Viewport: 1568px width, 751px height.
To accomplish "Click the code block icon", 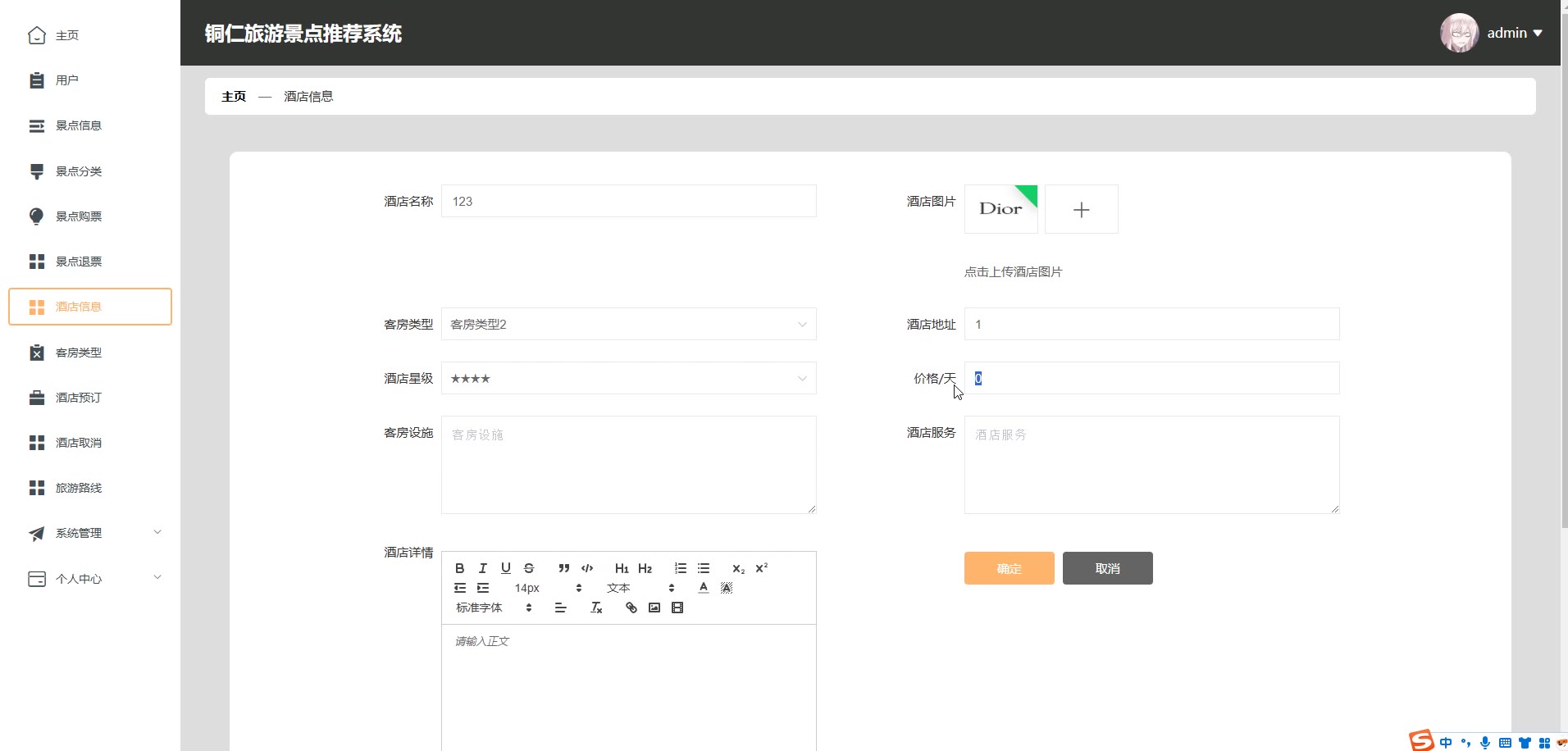I will (x=587, y=568).
